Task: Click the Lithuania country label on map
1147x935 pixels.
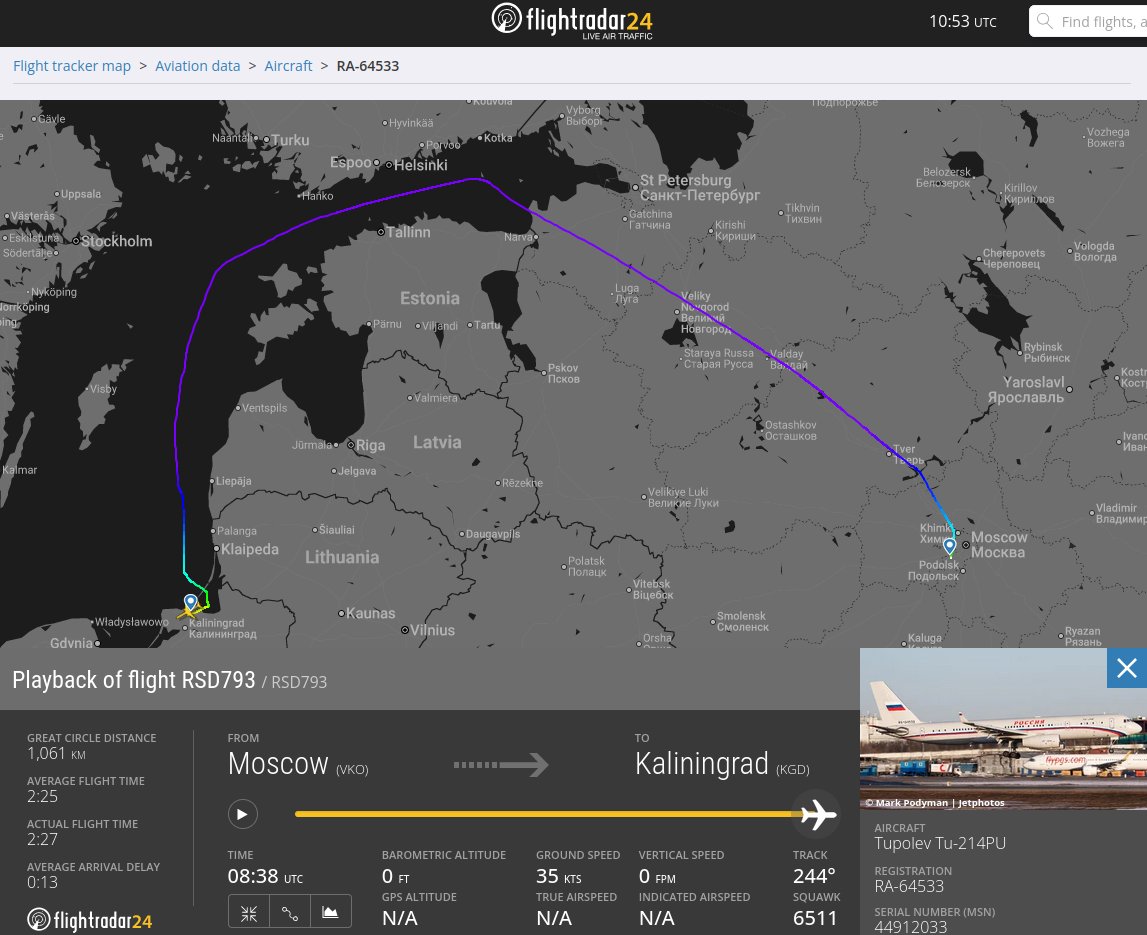Action: (x=342, y=557)
